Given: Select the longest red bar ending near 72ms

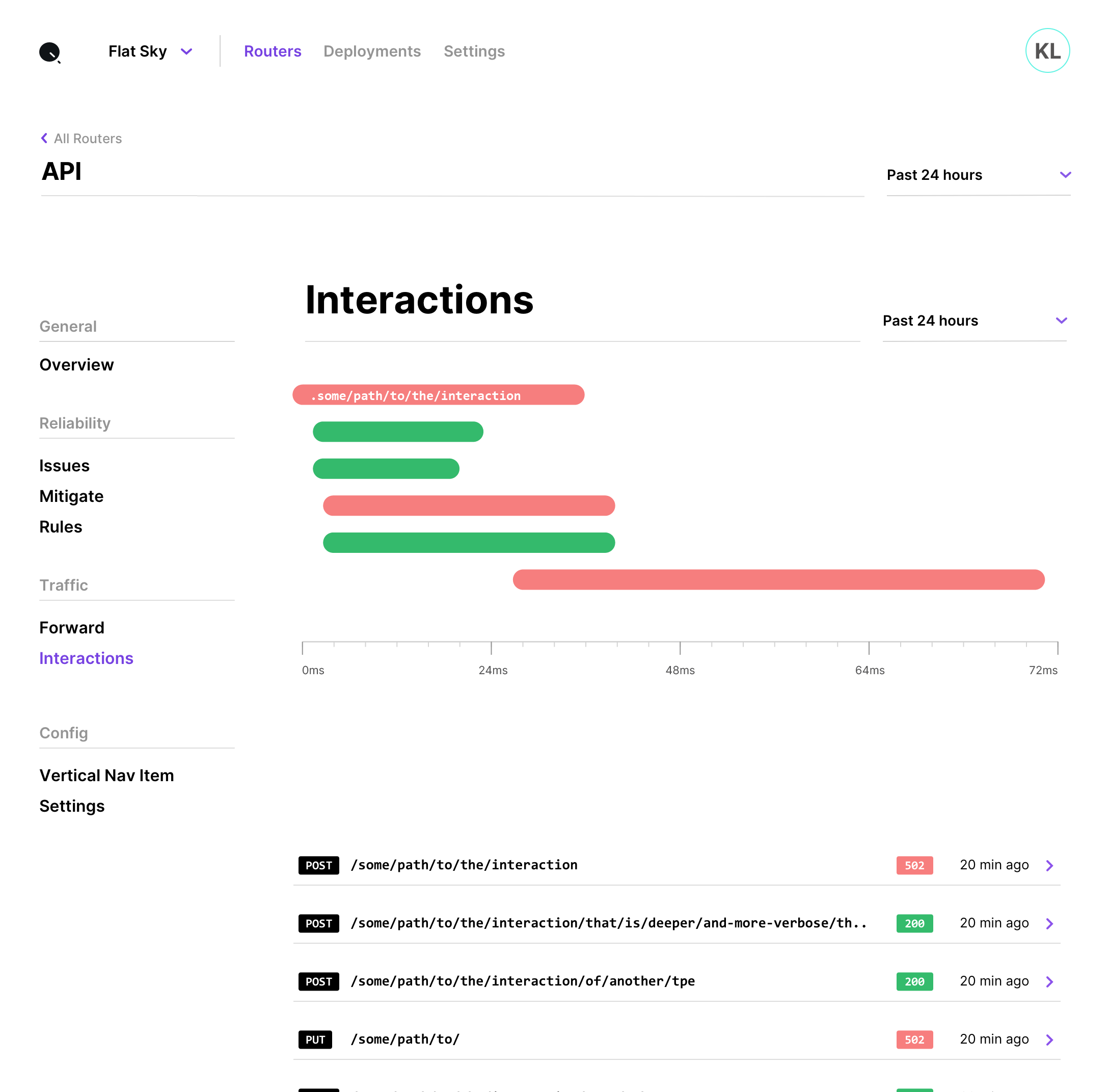Looking at the screenshot, I should [778, 580].
